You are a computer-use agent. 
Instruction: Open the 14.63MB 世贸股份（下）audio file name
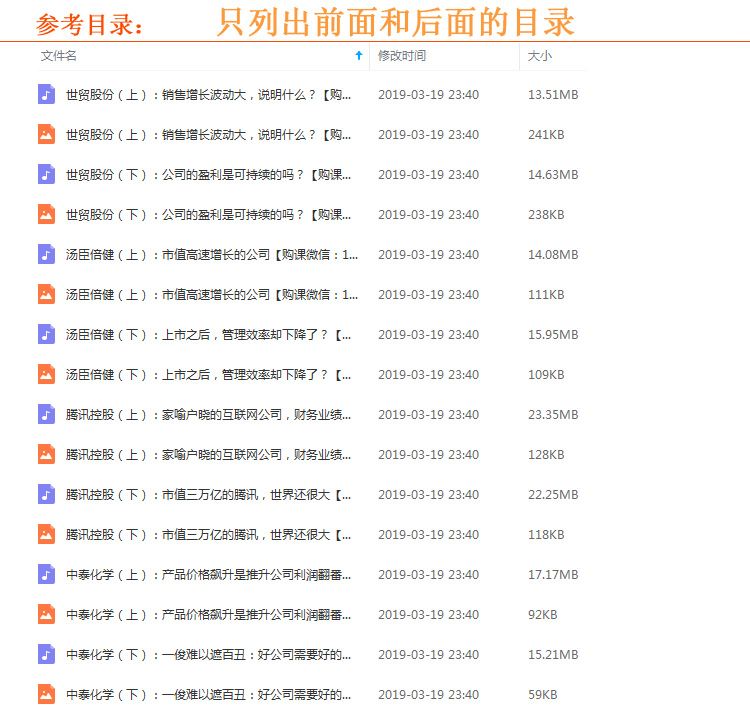208,175
